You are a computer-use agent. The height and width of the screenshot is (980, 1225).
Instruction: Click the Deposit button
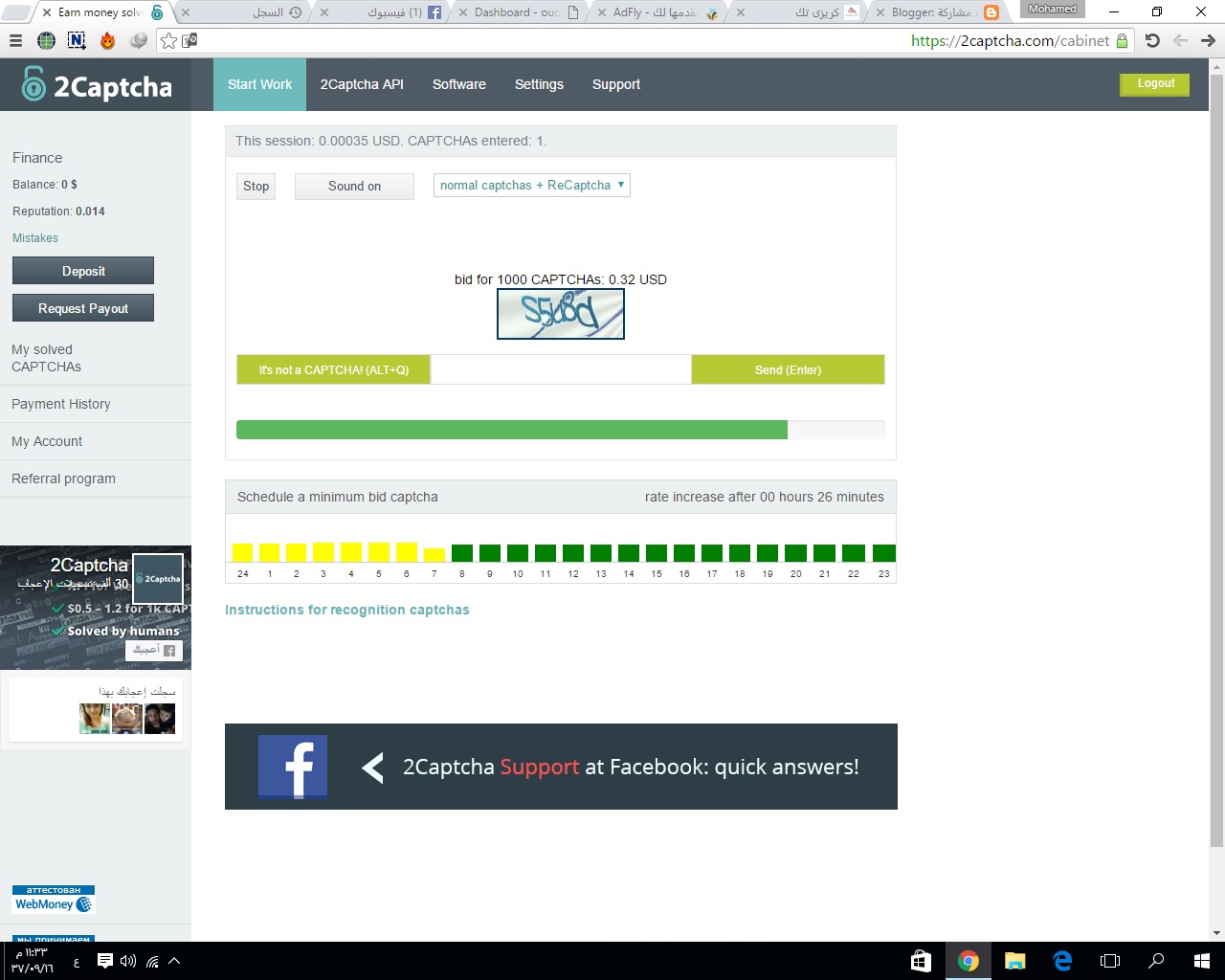click(83, 271)
